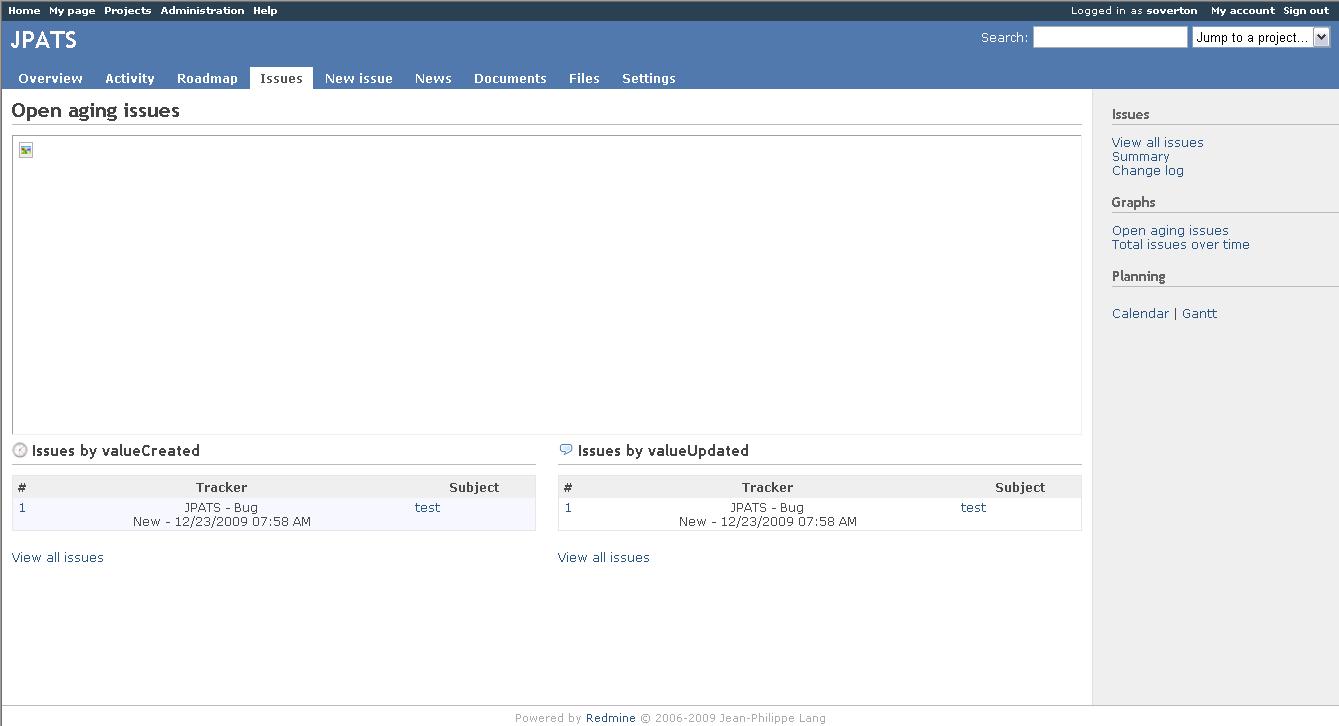Viewport: 1339px width, 726px height.
Task: Switch to the Activity tab
Action: pos(130,78)
